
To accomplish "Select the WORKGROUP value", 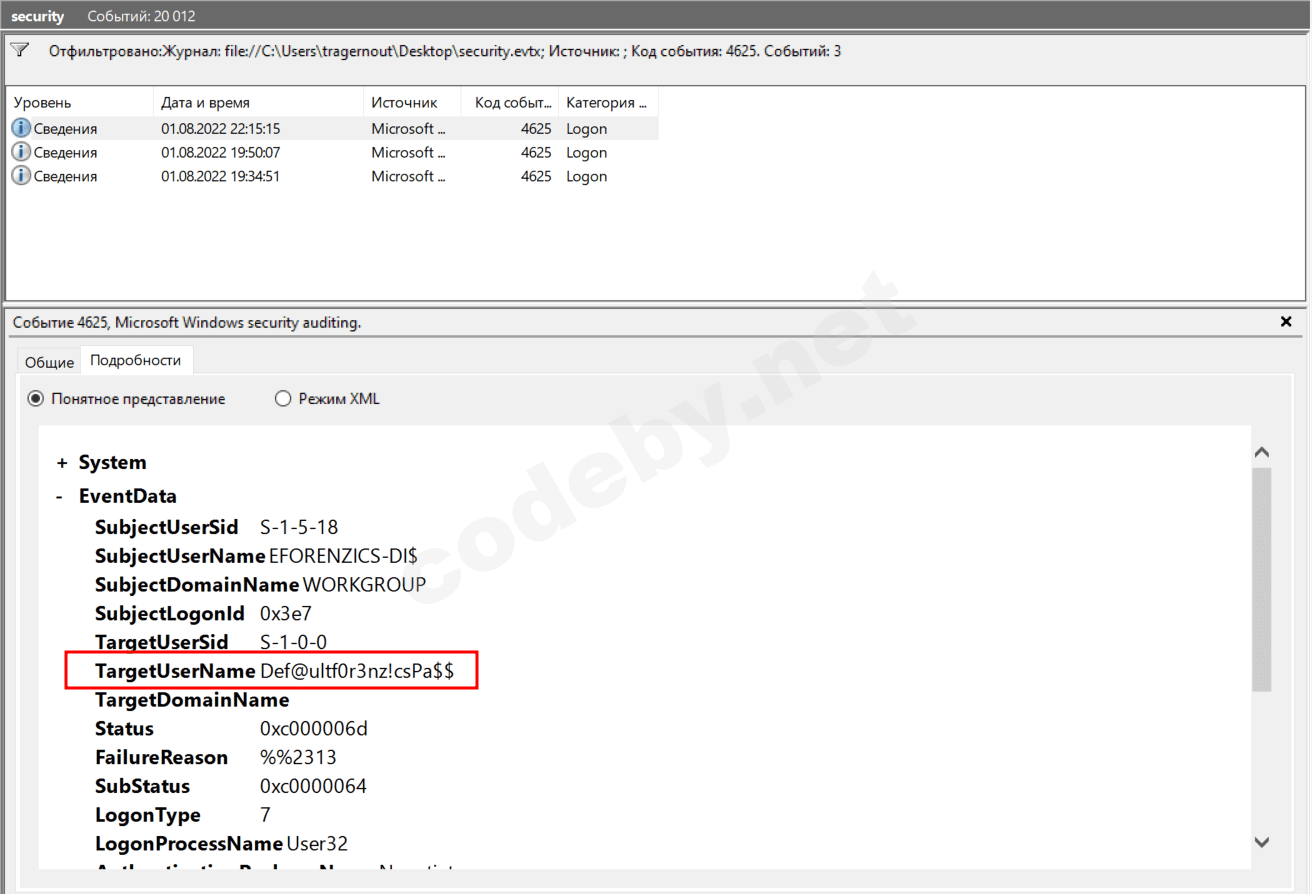I will [x=364, y=585].
